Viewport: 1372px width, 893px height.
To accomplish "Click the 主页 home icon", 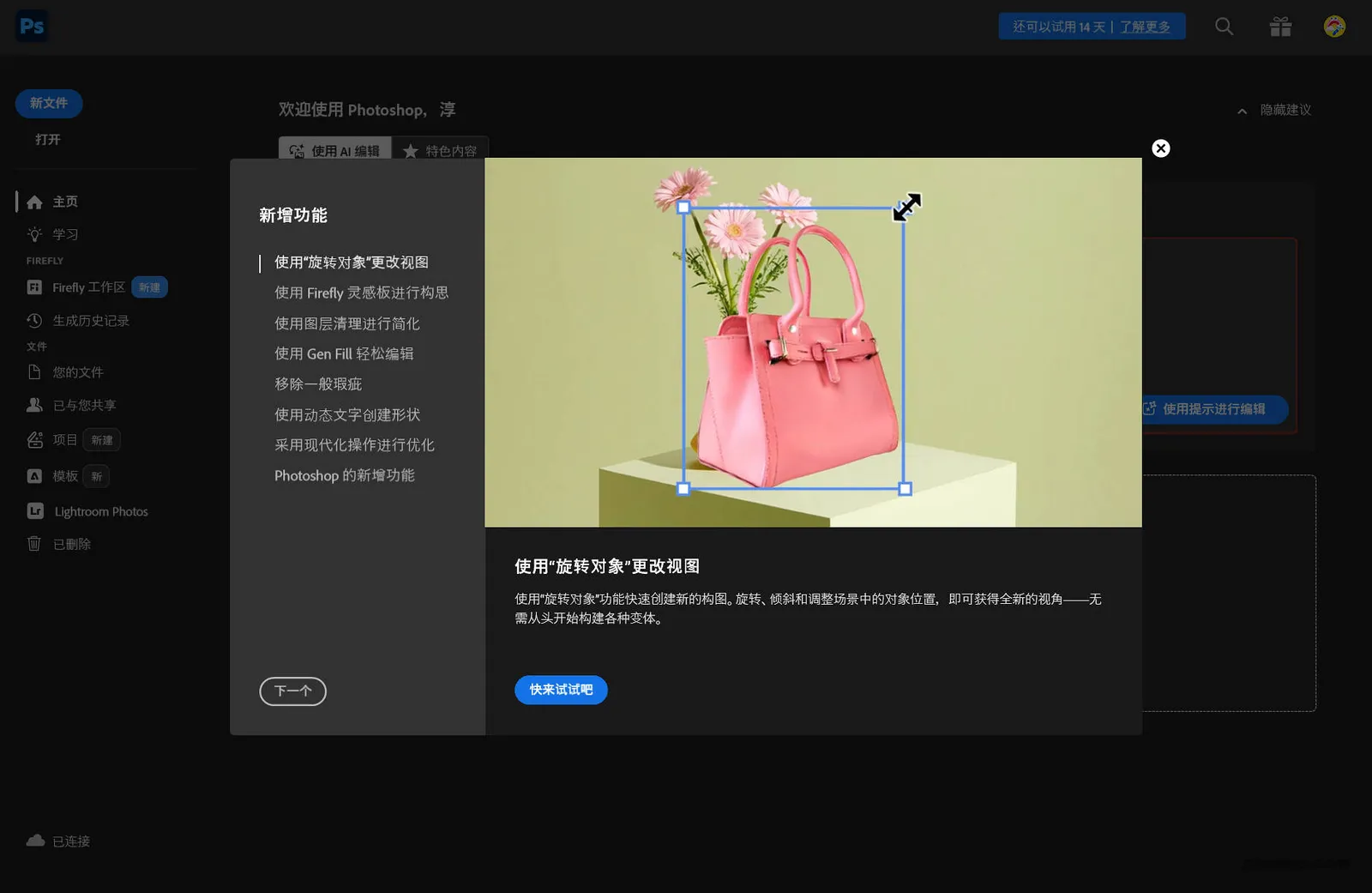I will point(34,202).
